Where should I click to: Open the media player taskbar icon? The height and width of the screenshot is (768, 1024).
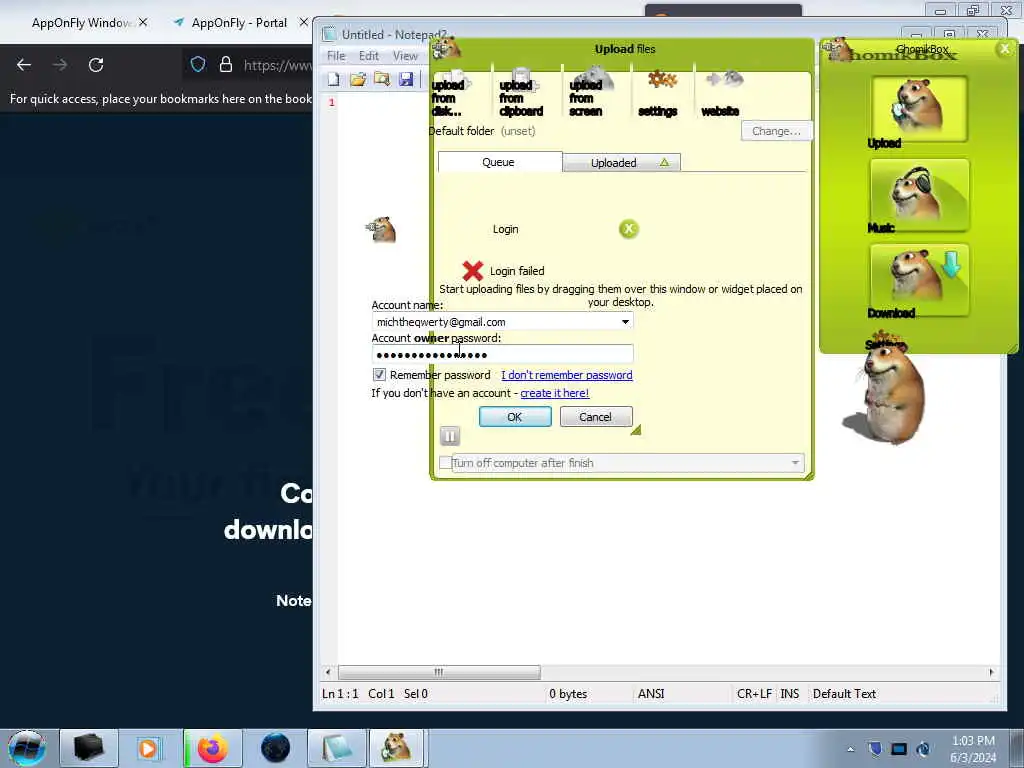(x=148, y=748)
